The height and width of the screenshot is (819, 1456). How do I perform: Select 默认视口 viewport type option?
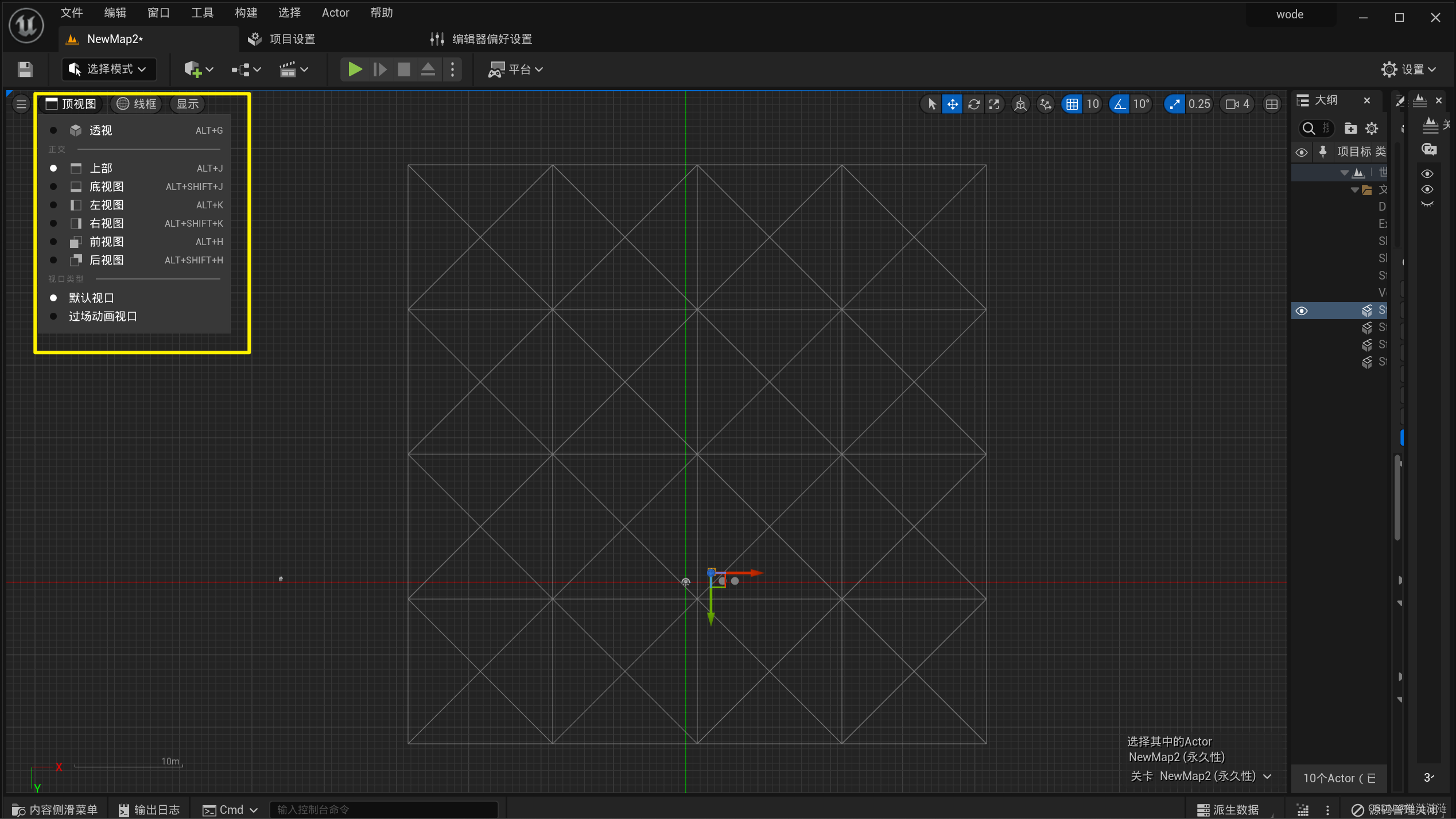(x=136, y=298)
